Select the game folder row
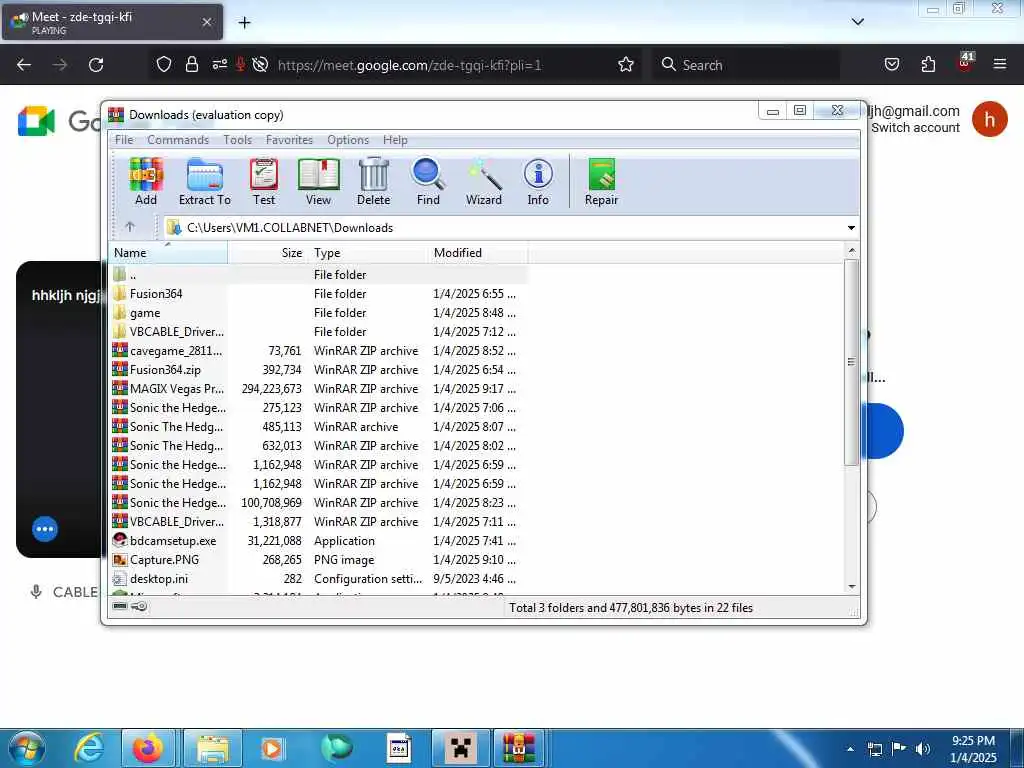Image resolution: width=1024 pixels, height=768 pixels. point(319,313)
